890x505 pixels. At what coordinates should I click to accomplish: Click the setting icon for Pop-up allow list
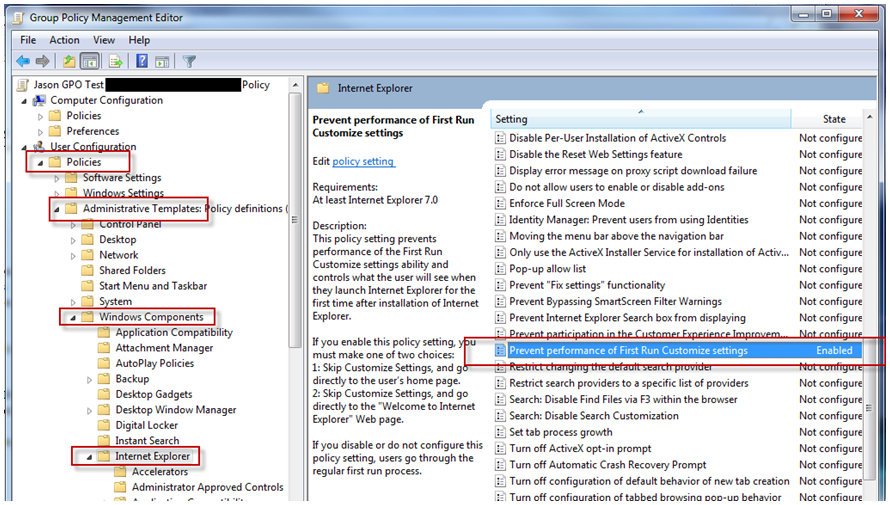tap(500, 268)
